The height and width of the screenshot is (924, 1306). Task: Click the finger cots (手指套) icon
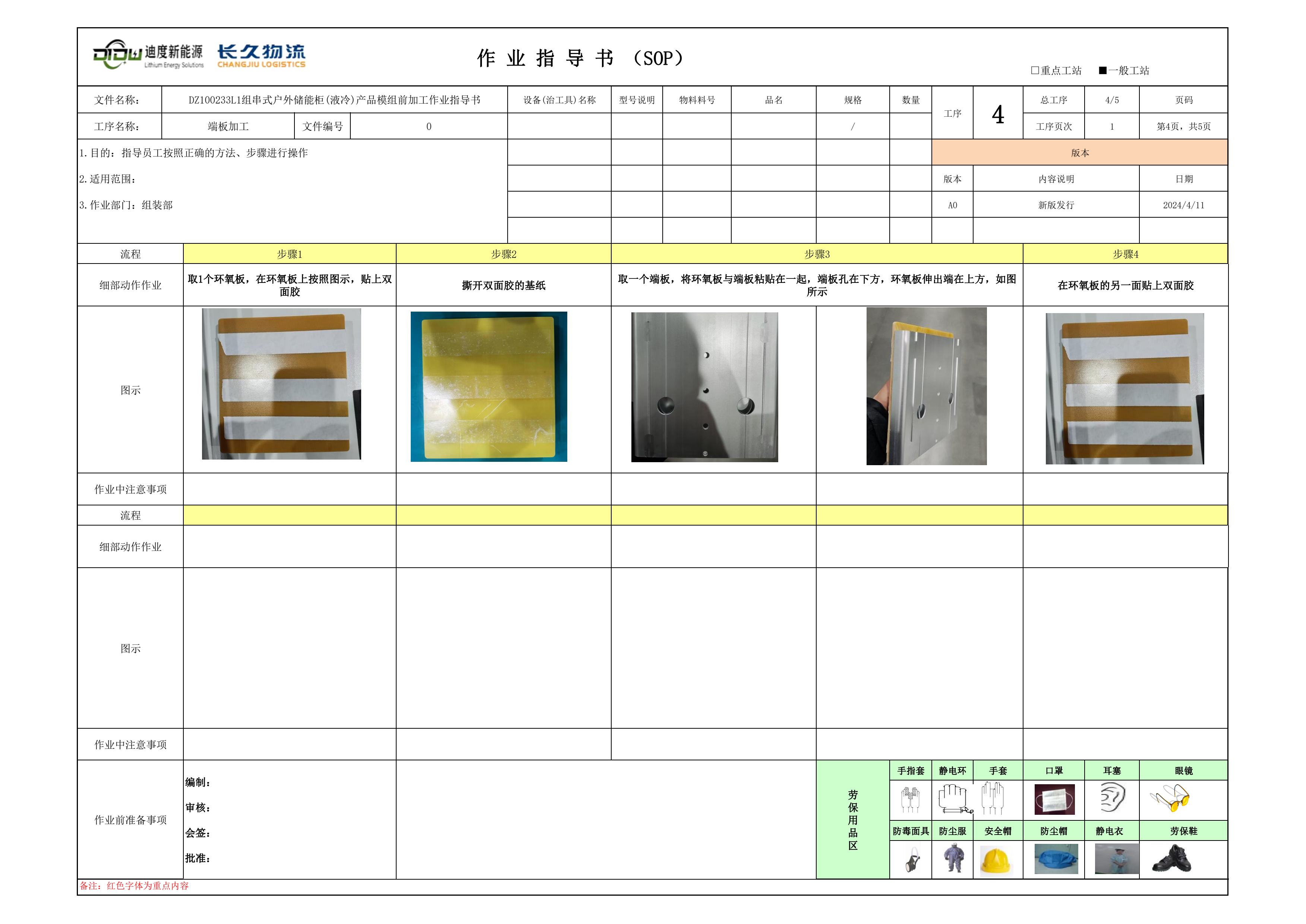click(x=910, y=800)
